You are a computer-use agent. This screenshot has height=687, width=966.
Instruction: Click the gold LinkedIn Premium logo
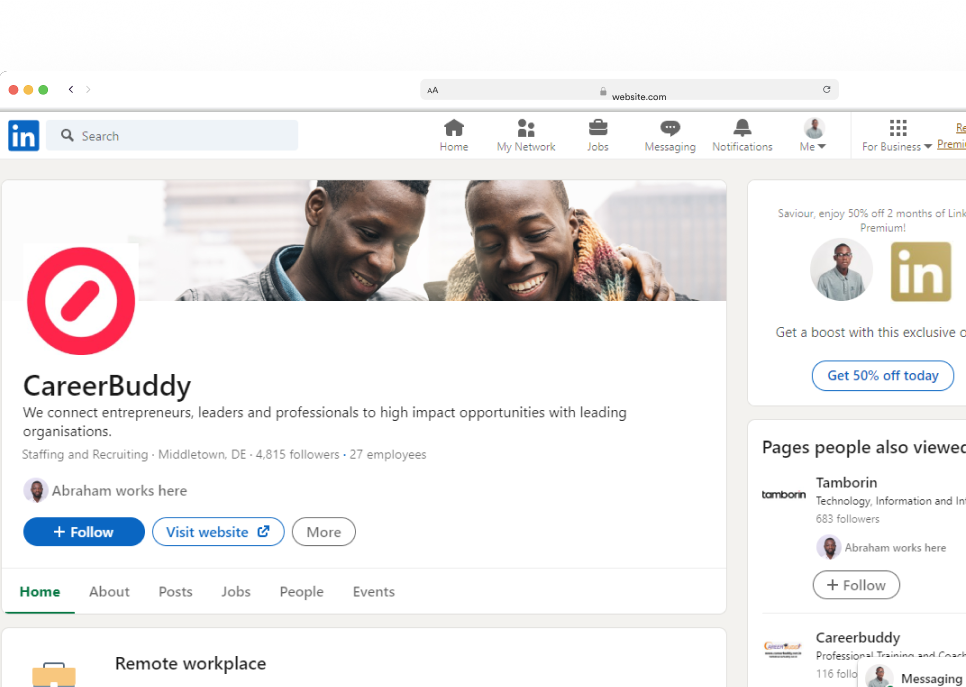pyautogui.click(x=920, y=272)
